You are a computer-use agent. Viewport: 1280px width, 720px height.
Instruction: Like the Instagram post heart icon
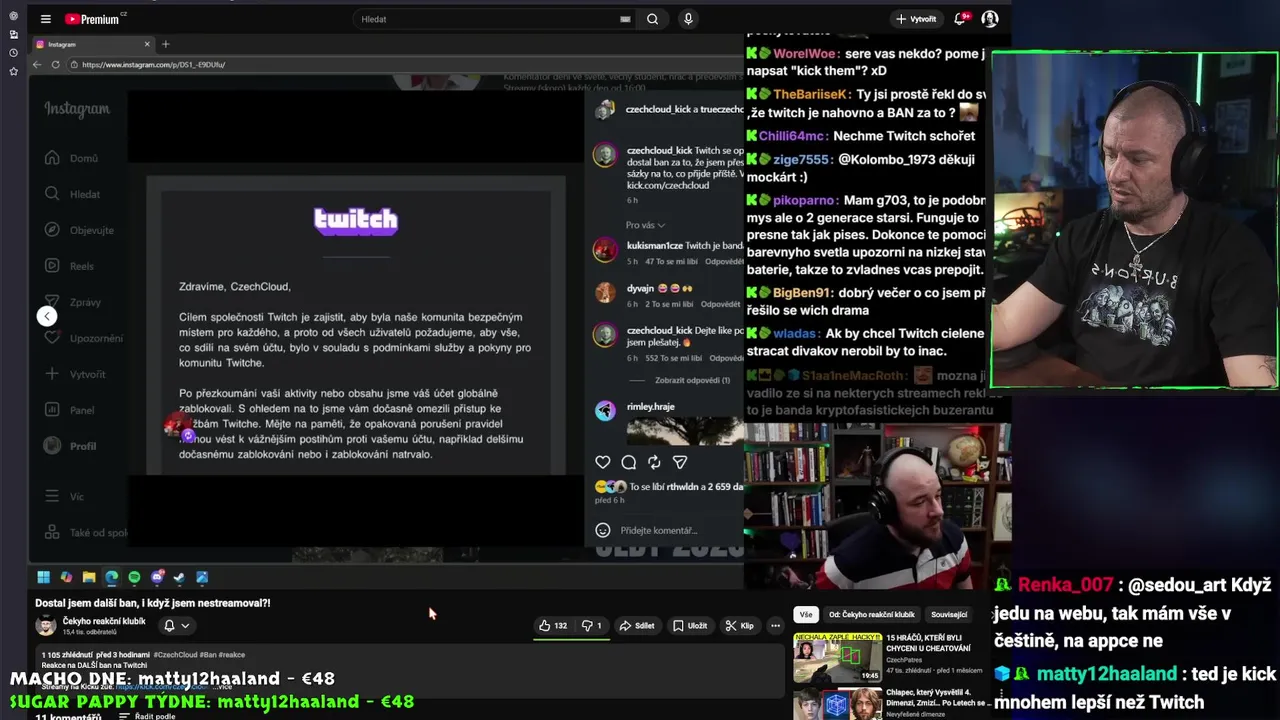coord(603,462)
